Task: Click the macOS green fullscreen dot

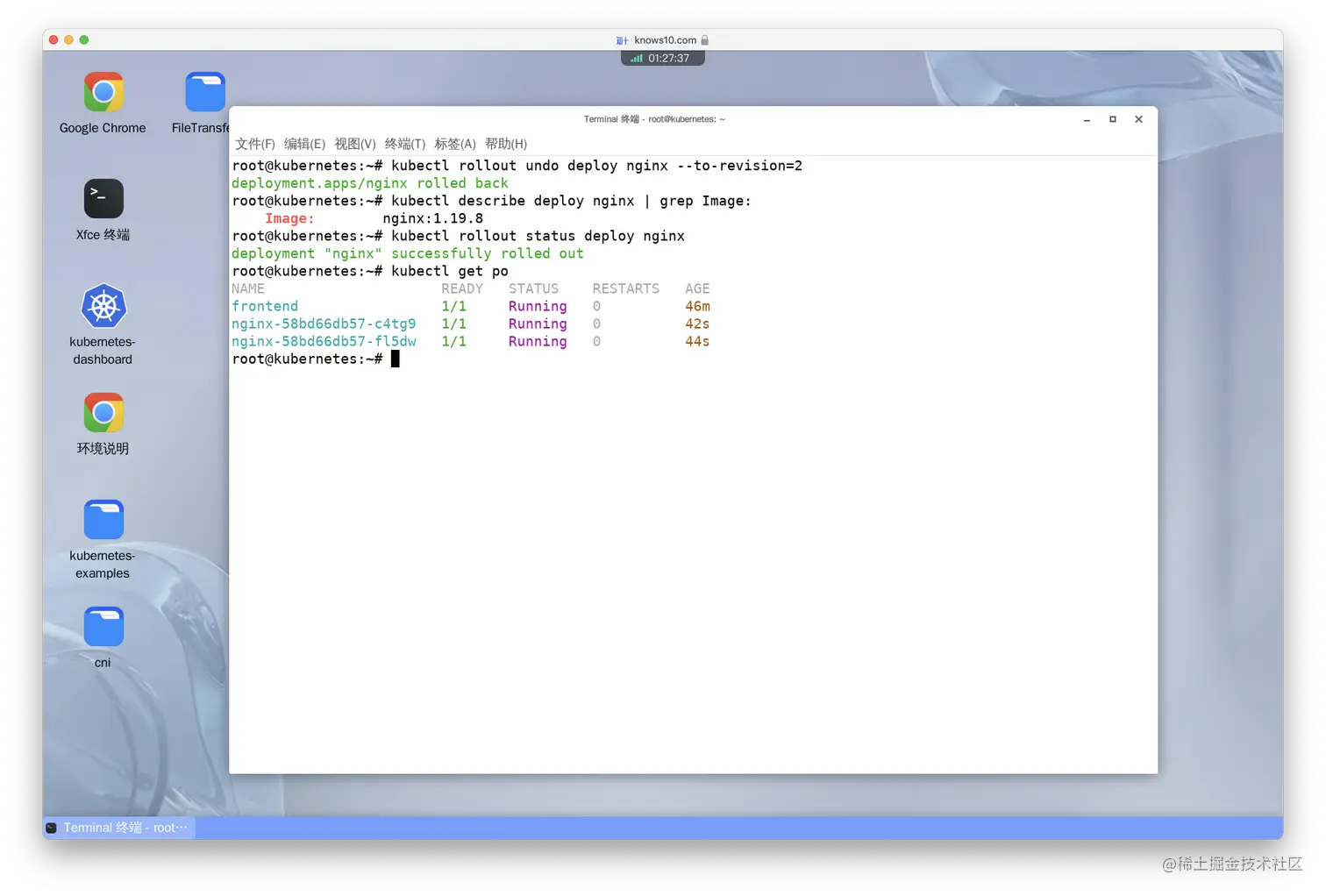Action: 84,39
